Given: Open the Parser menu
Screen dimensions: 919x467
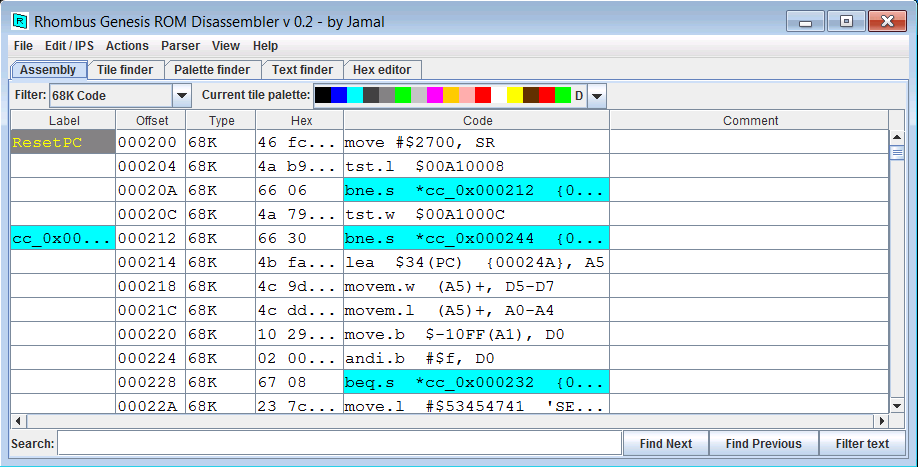Looking at the screenshot, I should [181, 46].
